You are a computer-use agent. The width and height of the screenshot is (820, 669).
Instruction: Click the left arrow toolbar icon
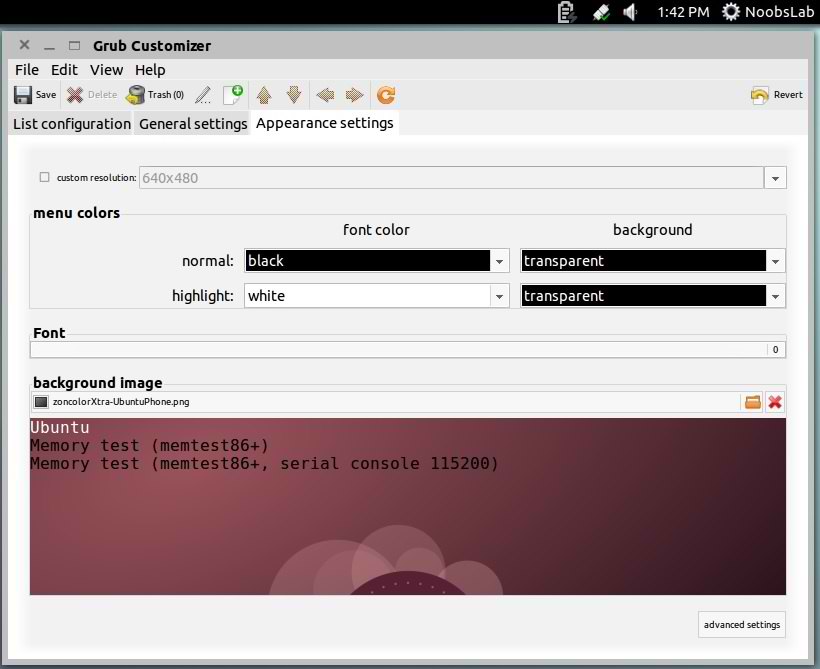325,95
